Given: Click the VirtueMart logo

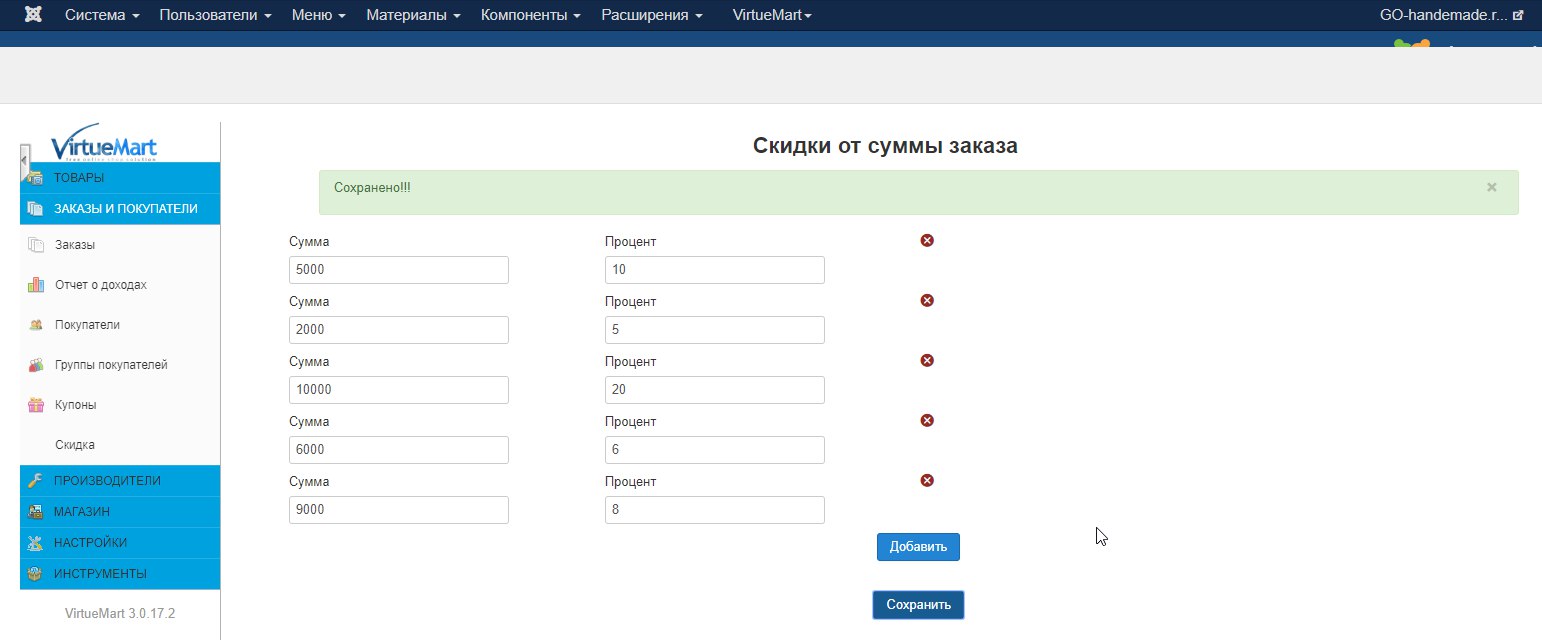Looking at the screenshot, I should click(x=104, y=143).
